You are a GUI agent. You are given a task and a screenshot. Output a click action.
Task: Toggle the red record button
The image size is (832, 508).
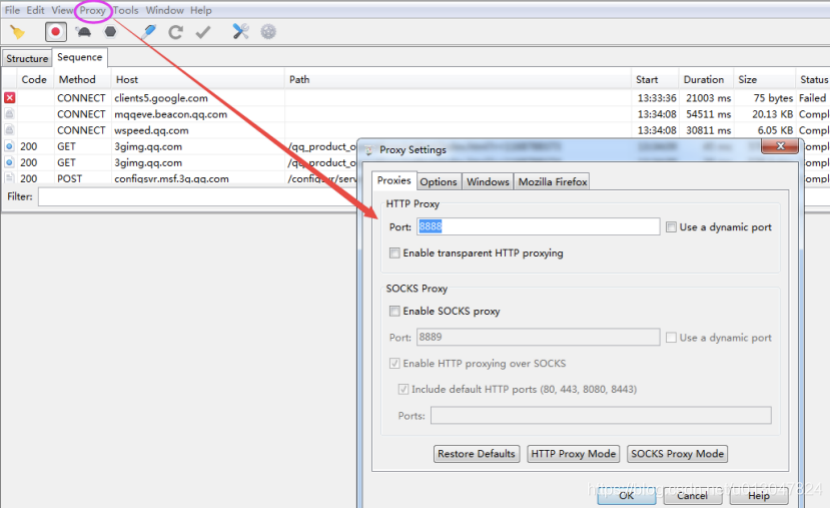(x=55, y=32)
